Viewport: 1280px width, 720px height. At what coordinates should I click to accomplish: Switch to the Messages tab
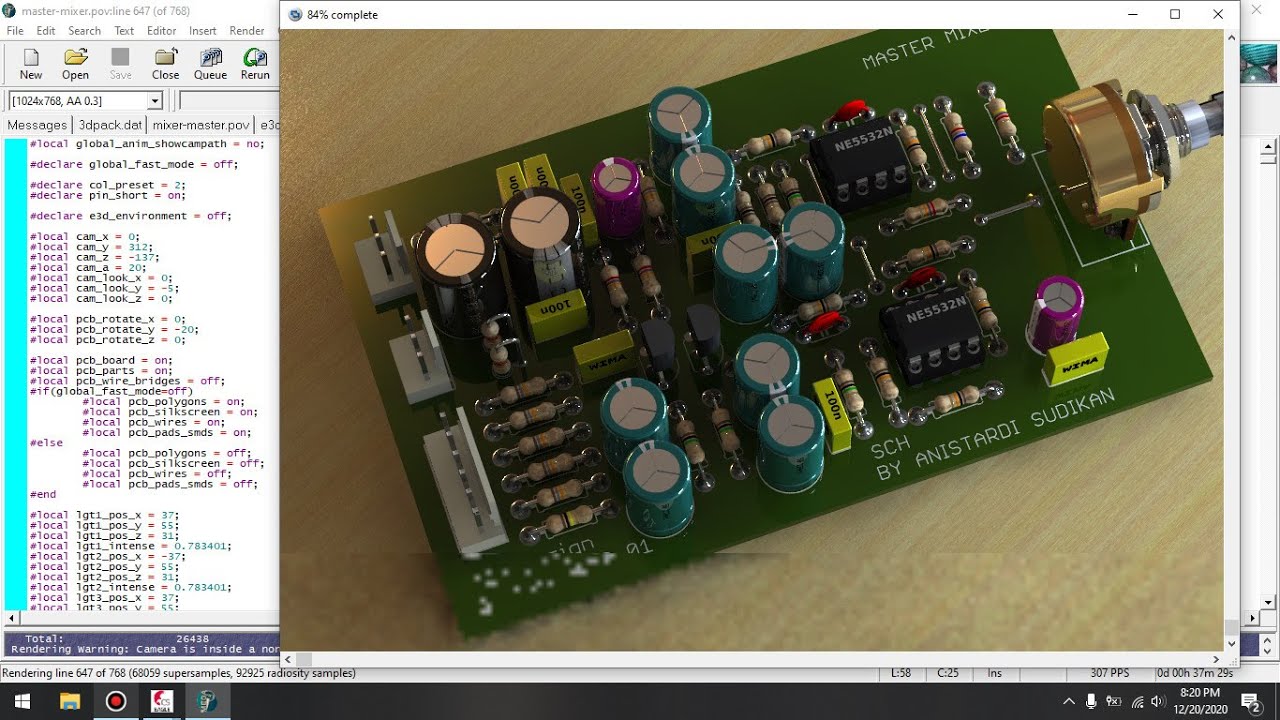click(x=37, y=125)
